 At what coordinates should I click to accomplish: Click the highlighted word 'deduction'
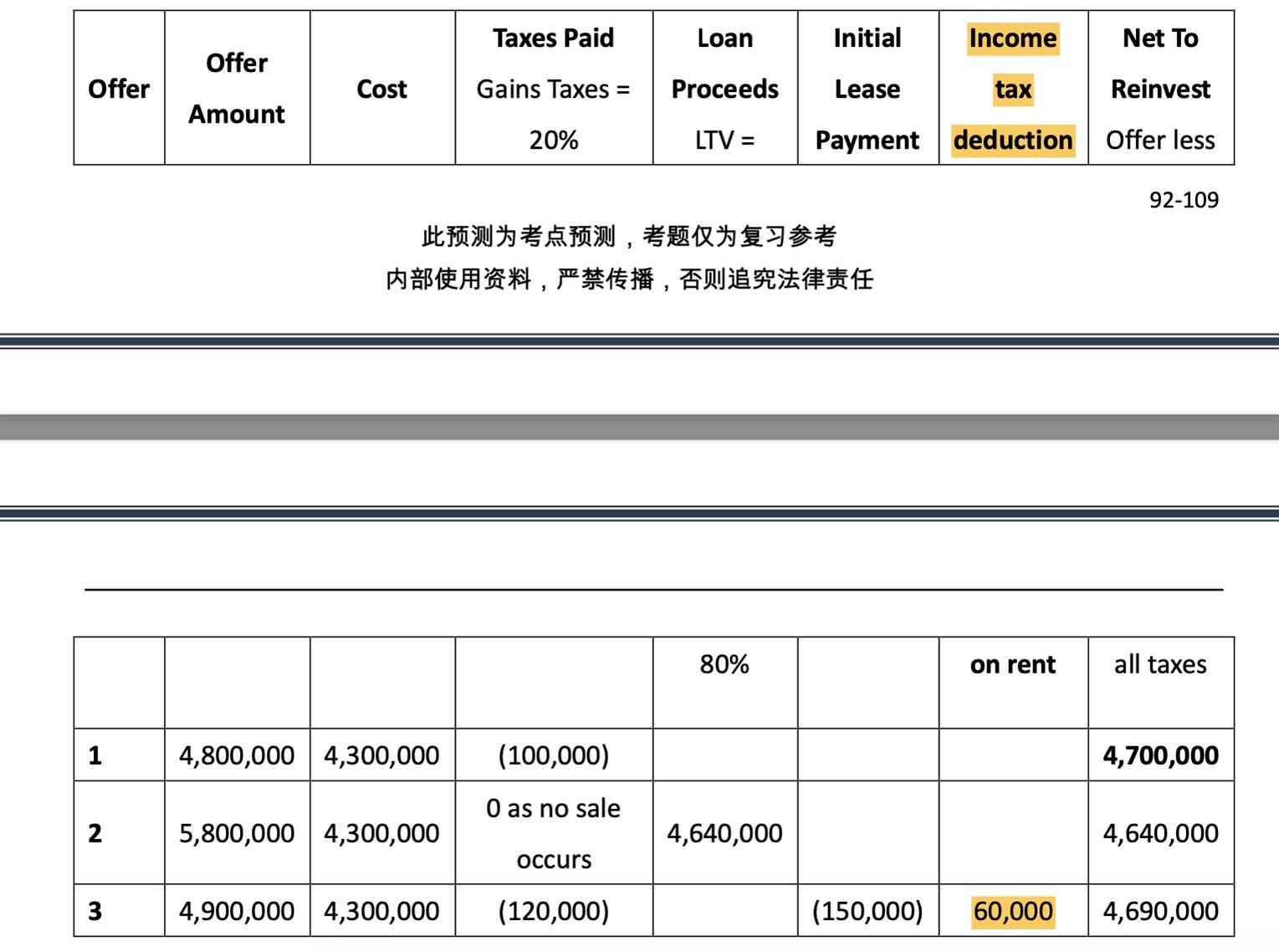[1012, 140]
